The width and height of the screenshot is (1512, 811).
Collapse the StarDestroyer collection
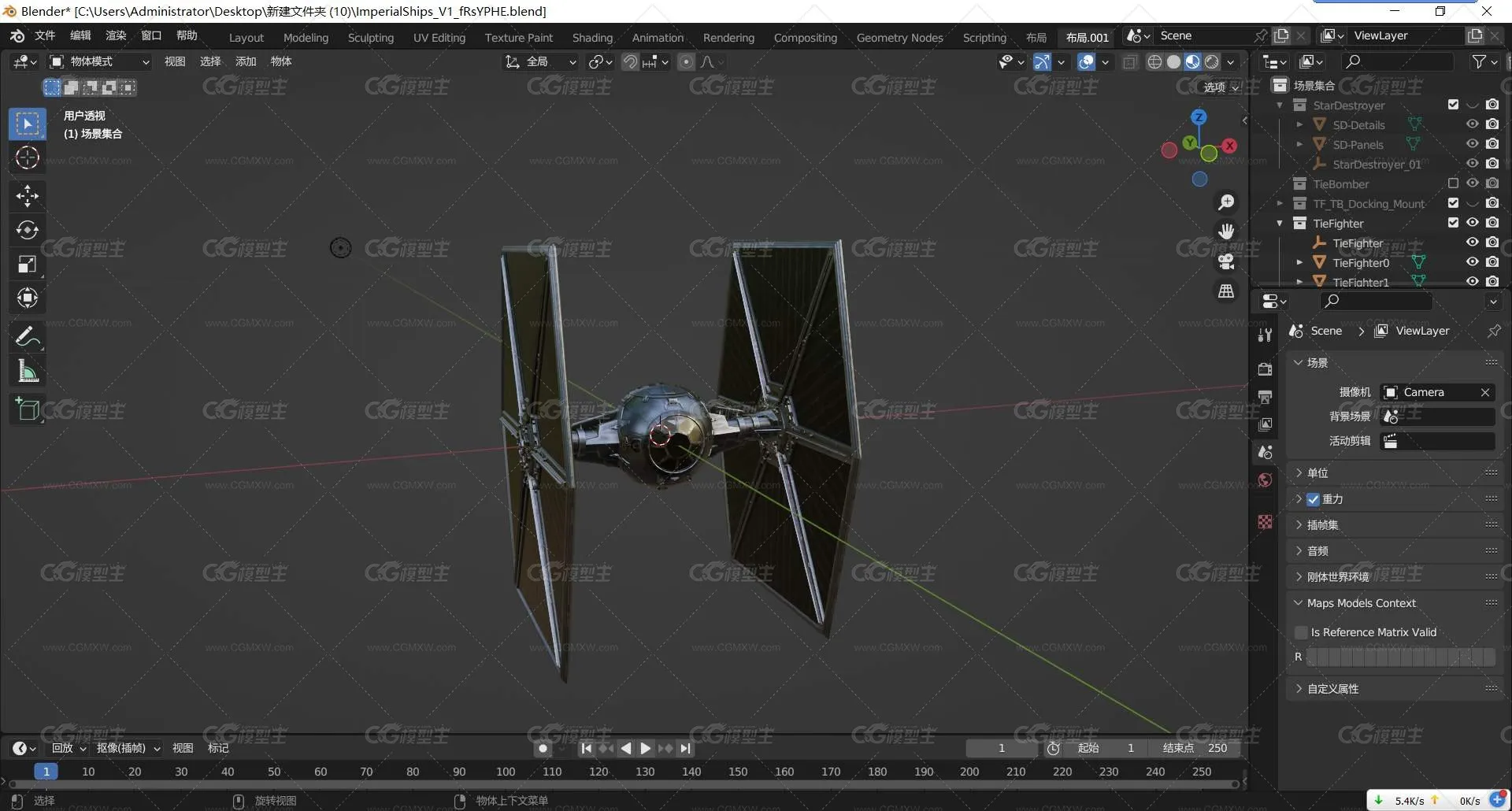[1280, 105]
